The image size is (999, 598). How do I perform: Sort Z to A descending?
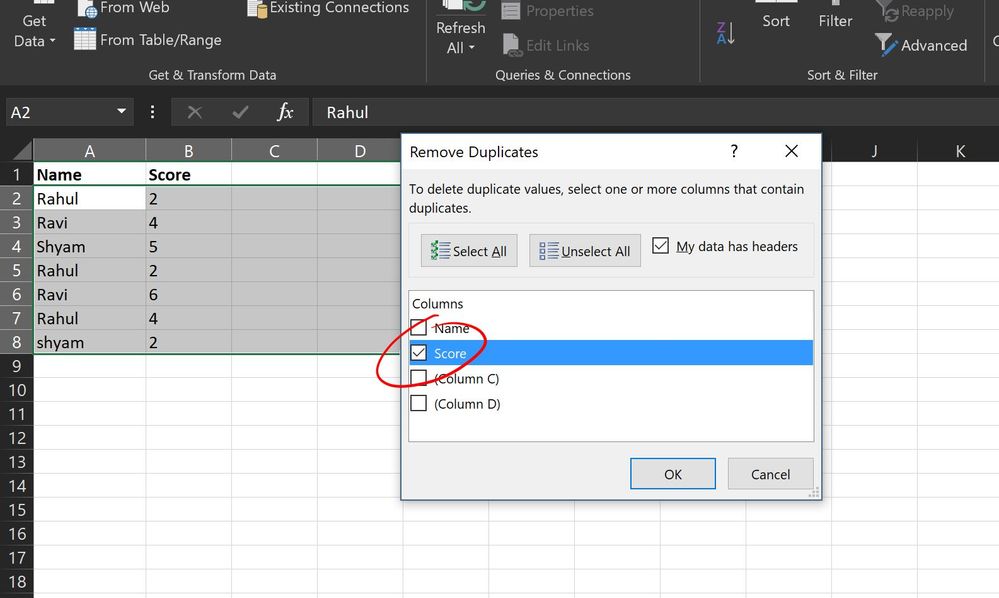click(726, 33)
